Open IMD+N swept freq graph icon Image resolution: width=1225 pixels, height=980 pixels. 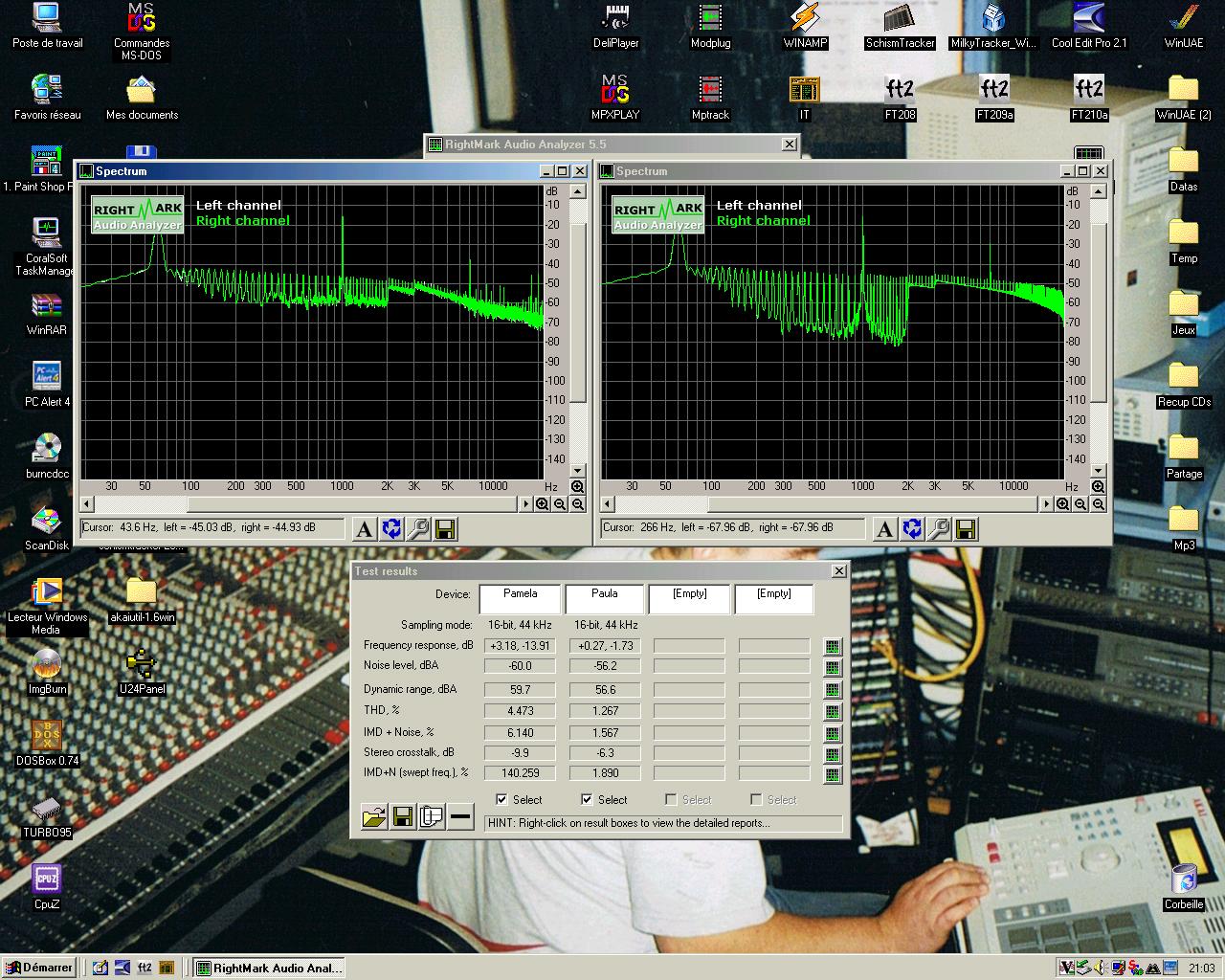pos(832,775)
